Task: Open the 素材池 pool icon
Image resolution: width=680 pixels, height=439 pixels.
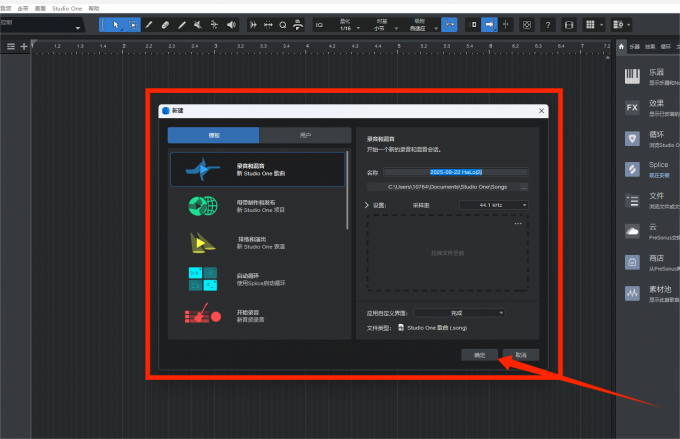Action: 632,293
